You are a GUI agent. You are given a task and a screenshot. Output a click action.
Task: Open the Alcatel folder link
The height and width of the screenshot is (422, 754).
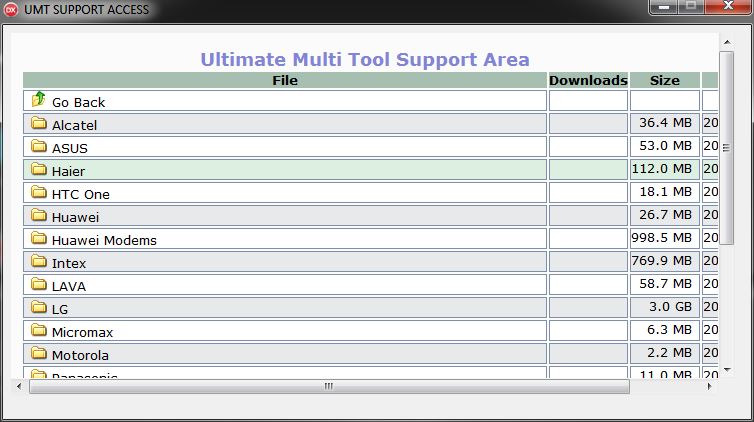(x=75, y=125)
